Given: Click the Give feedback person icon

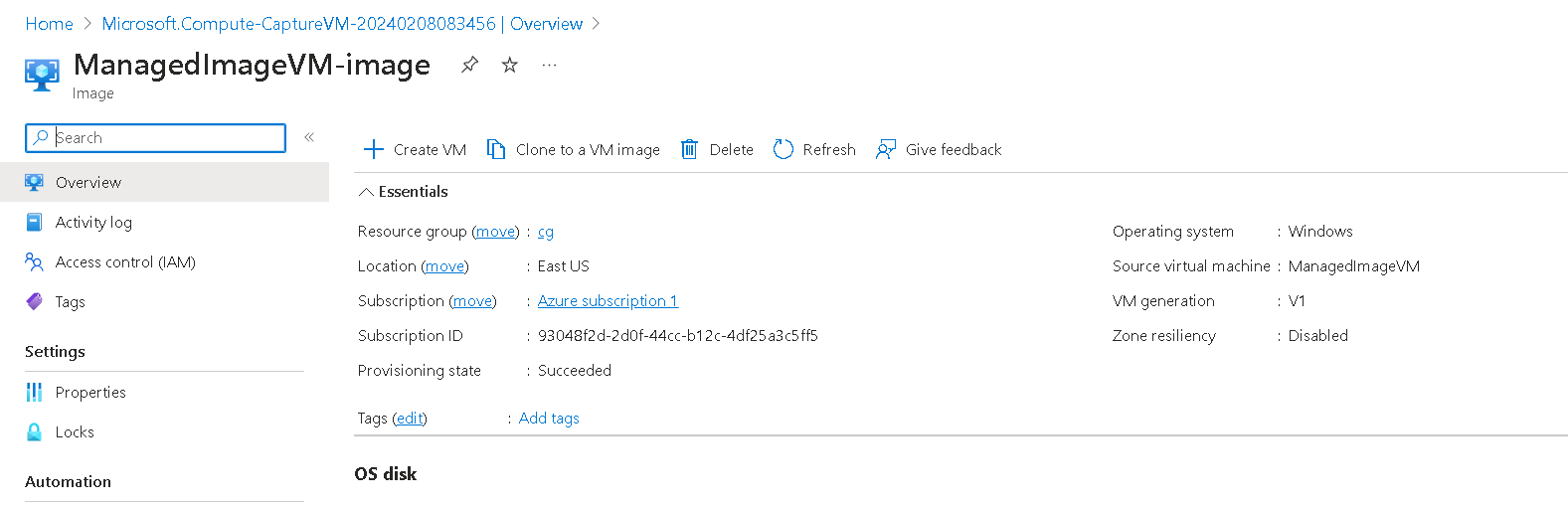Looking at the screenshot, I should click(x=885, y=149).
